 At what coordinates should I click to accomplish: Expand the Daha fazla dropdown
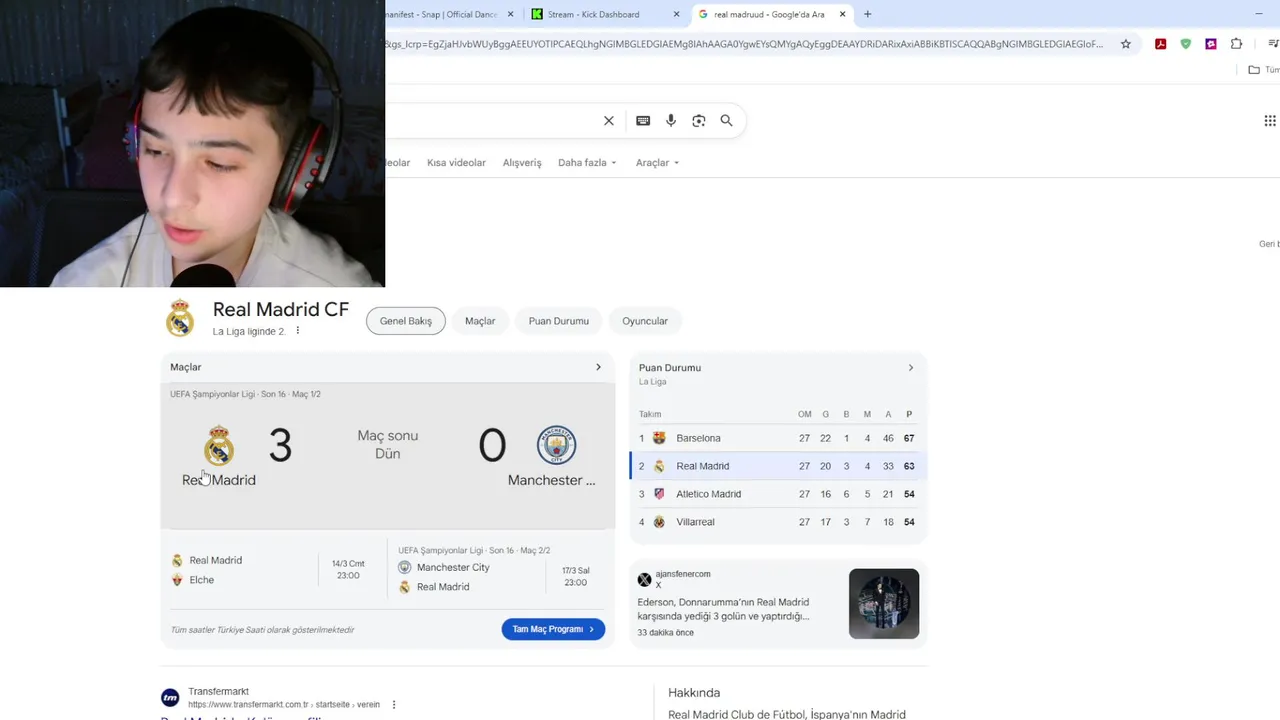[x=587, y=163]
